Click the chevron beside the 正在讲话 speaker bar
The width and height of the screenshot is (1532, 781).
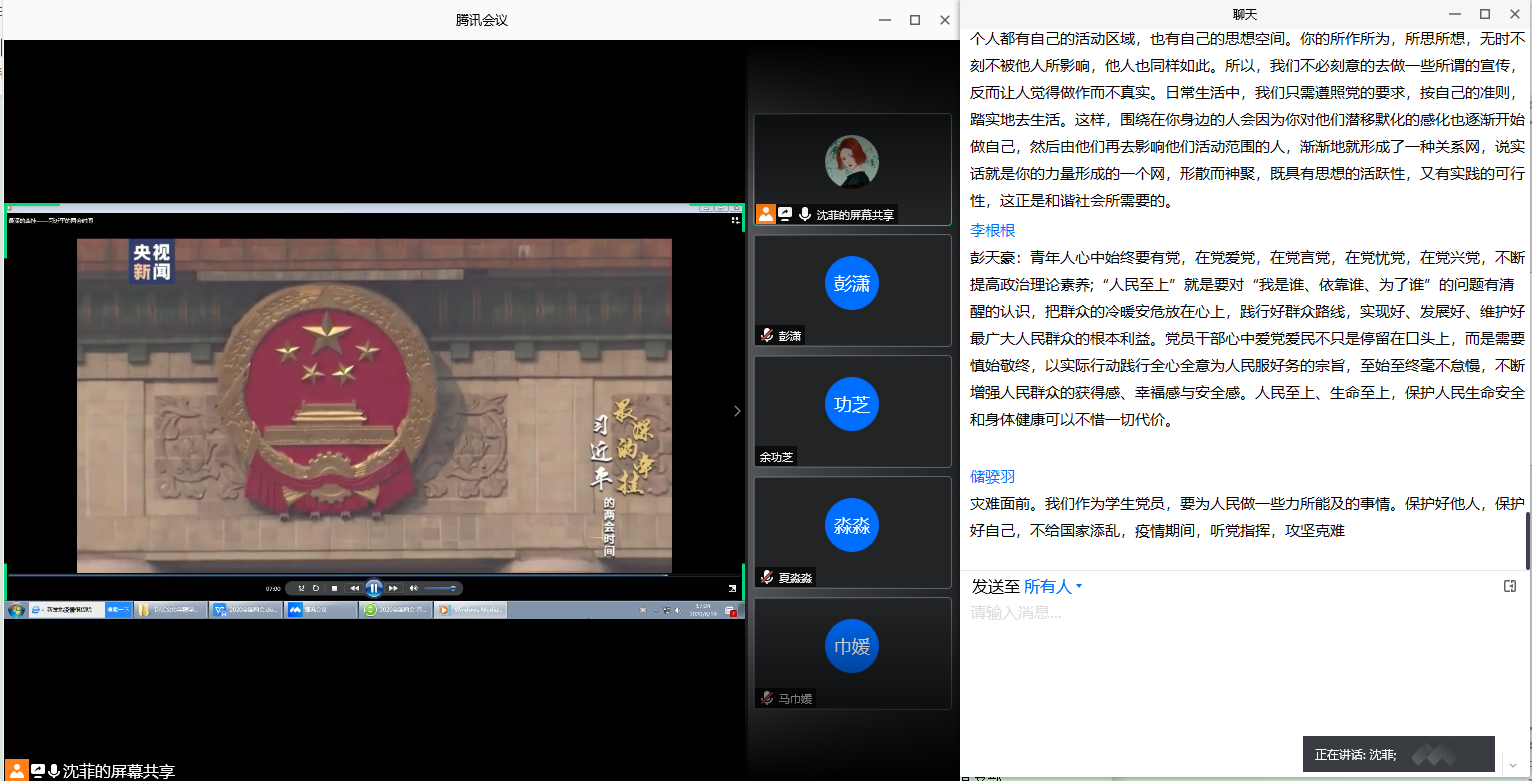(1512, 765)
